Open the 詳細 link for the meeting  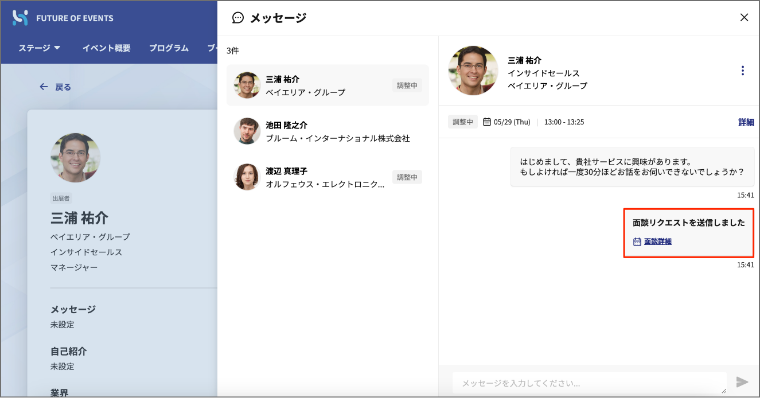(x=746, y=122)
